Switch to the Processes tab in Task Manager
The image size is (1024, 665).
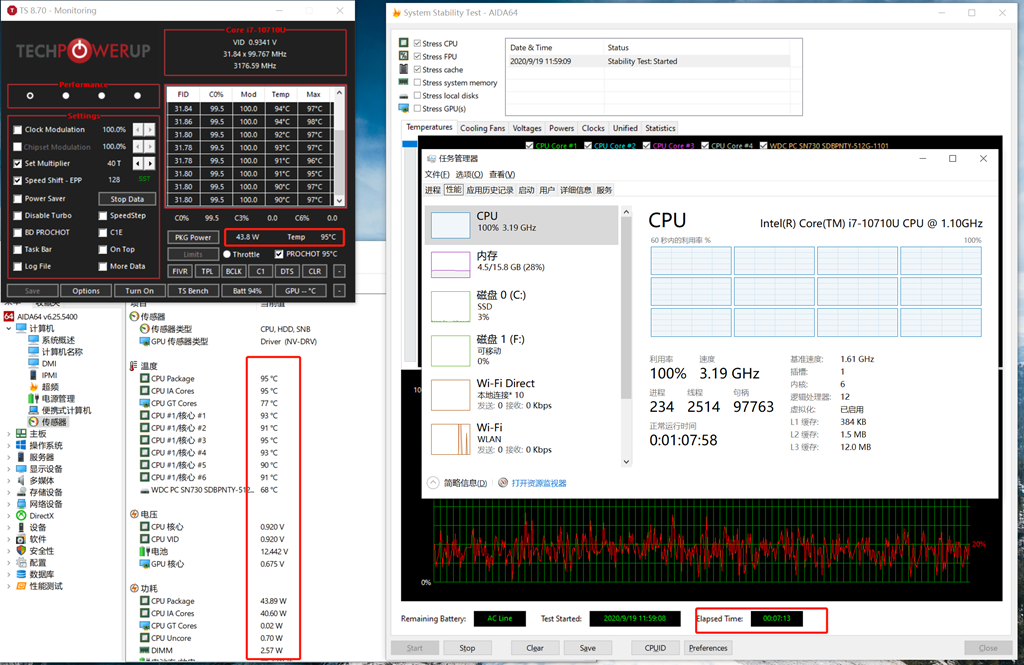pyautogui.click(x=433, y=190)
